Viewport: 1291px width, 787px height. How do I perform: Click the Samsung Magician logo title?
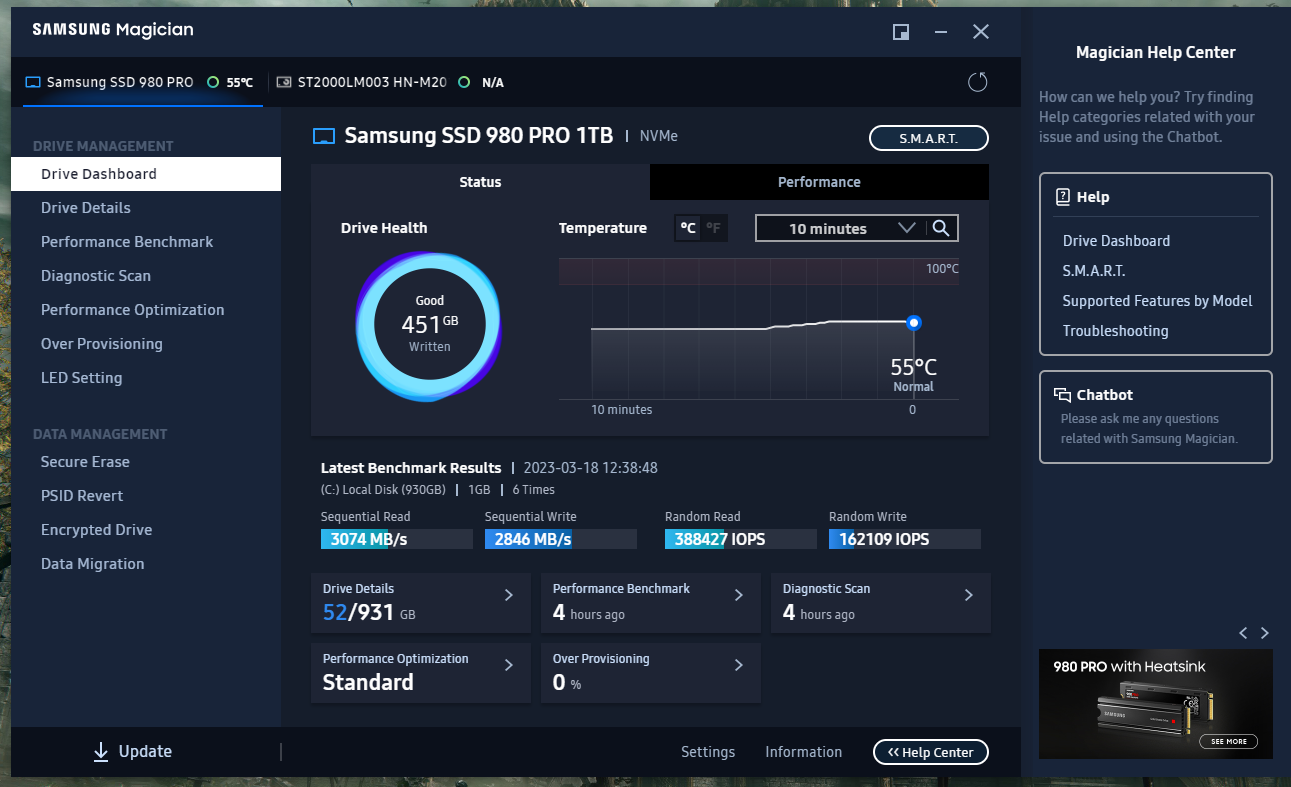(x=113, y=30)
